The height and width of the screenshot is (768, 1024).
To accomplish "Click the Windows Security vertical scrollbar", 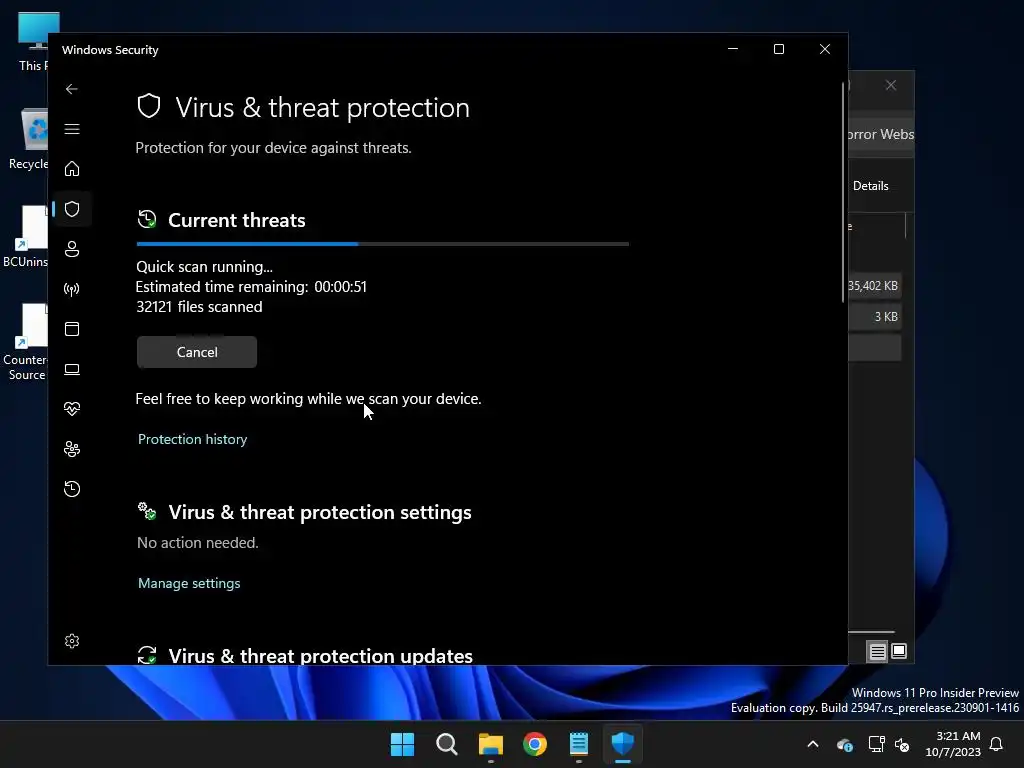I will [843, 193].
